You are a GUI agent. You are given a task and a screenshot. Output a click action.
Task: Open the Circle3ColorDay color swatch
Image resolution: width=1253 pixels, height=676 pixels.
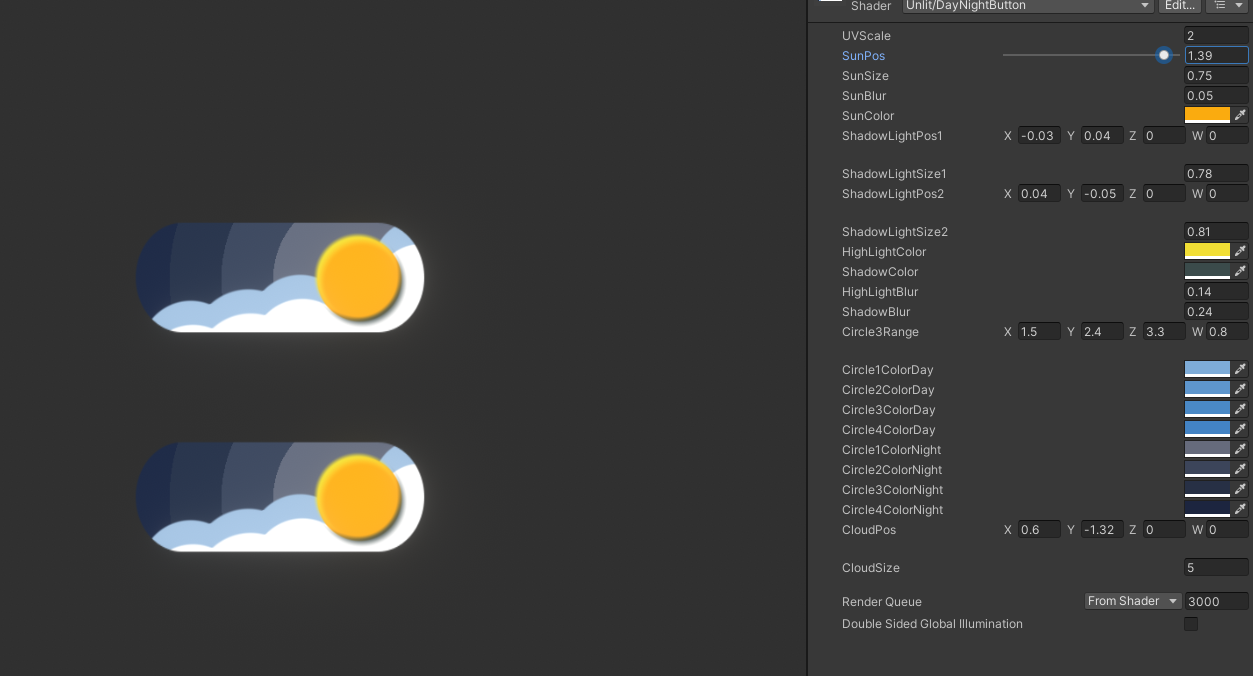(x=1207, y=409)
